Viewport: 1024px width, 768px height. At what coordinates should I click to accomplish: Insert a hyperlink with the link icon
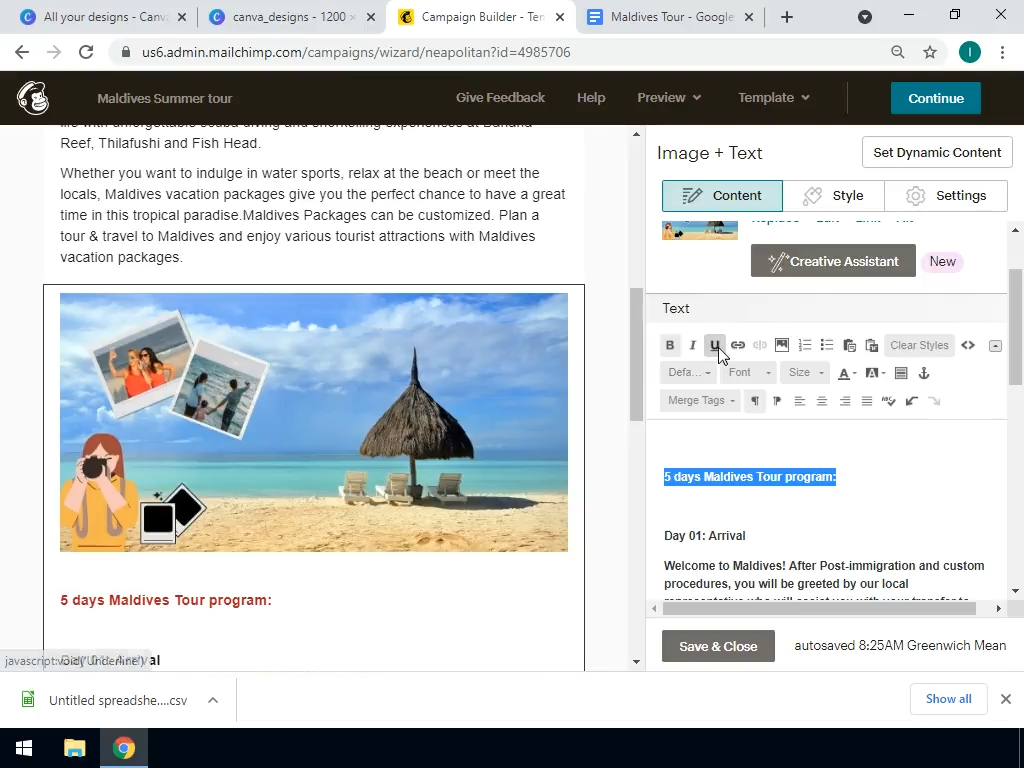737,345
